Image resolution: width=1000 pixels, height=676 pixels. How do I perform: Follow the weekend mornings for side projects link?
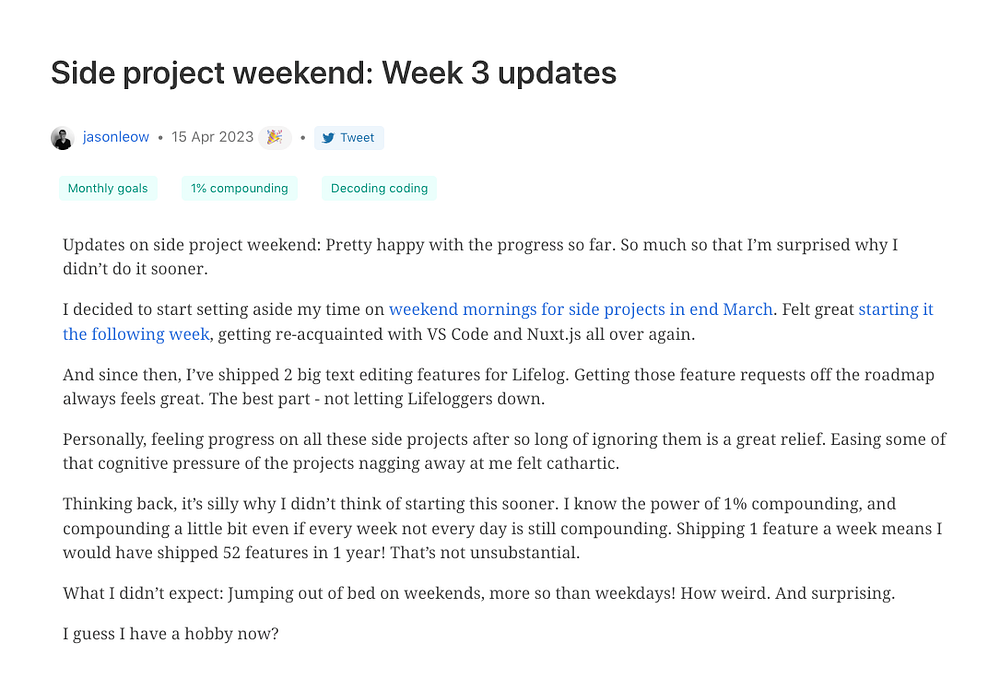coord(580,309)
